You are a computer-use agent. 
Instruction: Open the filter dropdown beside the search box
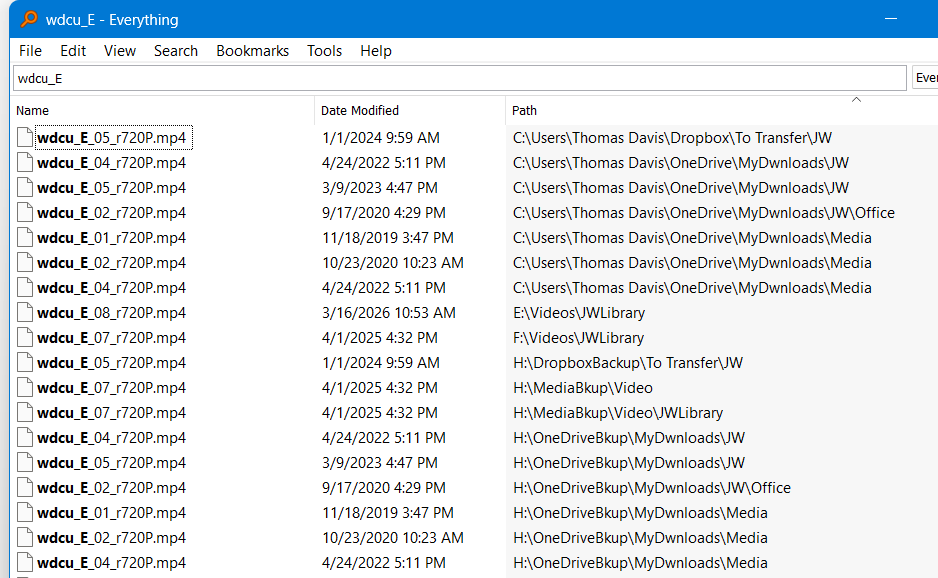click(x=924, y=78)
